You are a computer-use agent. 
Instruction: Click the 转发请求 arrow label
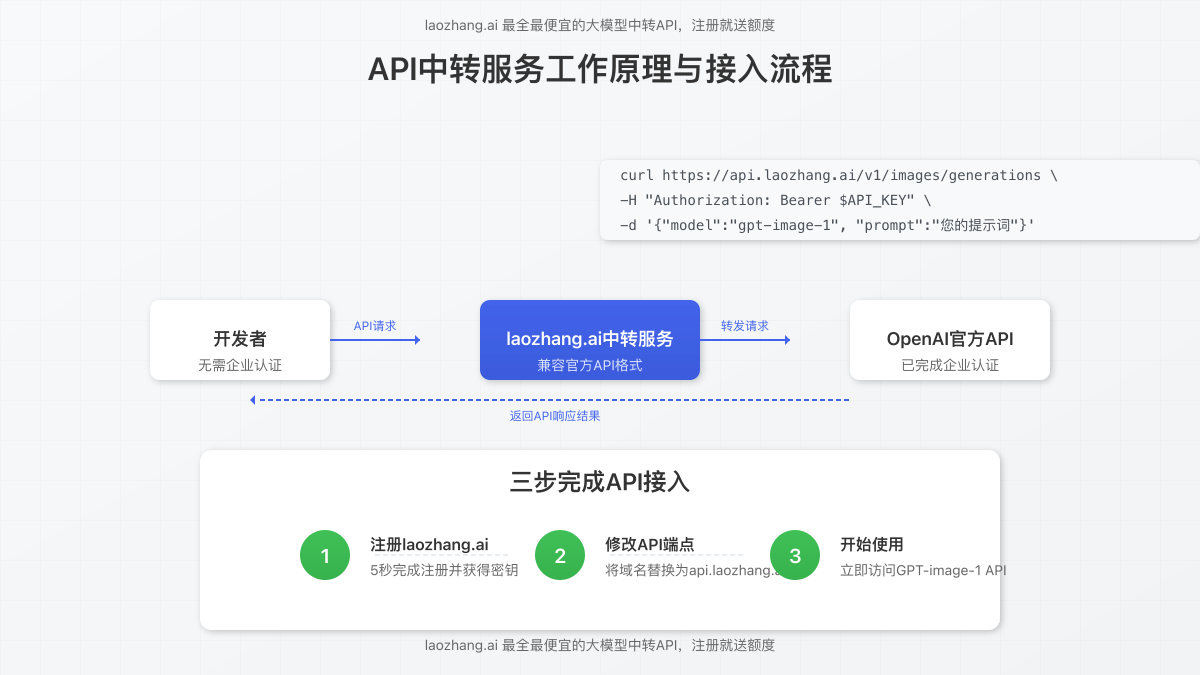pyautogui.click(x=745, y=326)
